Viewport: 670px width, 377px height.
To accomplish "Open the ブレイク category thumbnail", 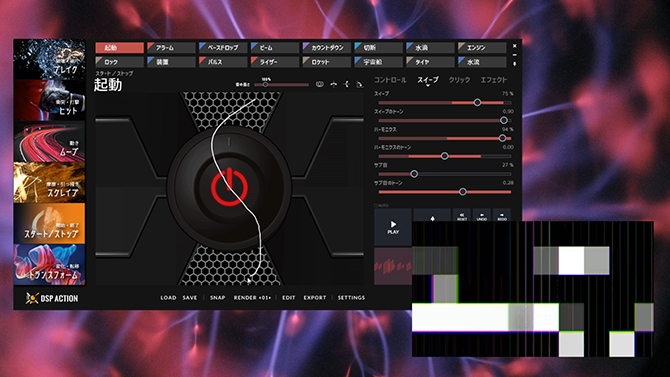I will (49, 59).
